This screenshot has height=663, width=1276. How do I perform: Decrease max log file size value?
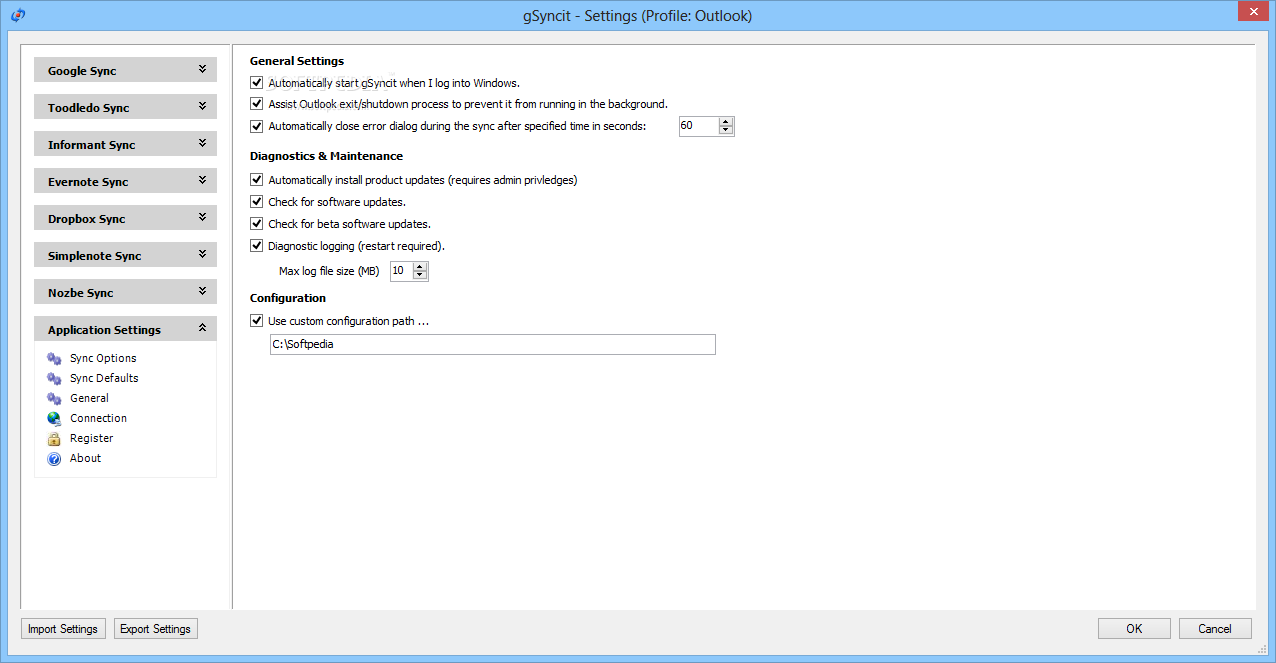[420, 275]
